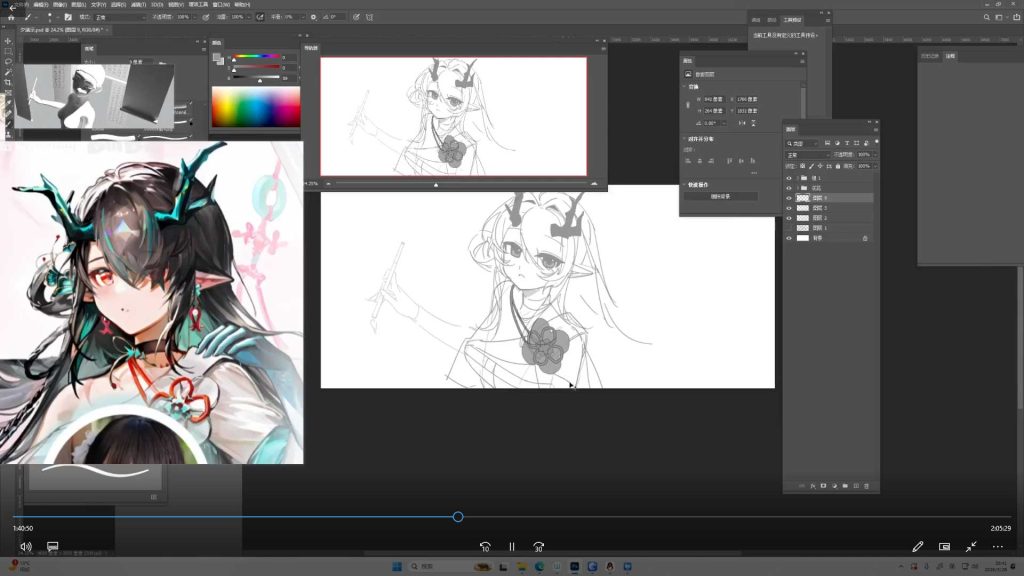Open the 窗口 menu

[221, 5]
